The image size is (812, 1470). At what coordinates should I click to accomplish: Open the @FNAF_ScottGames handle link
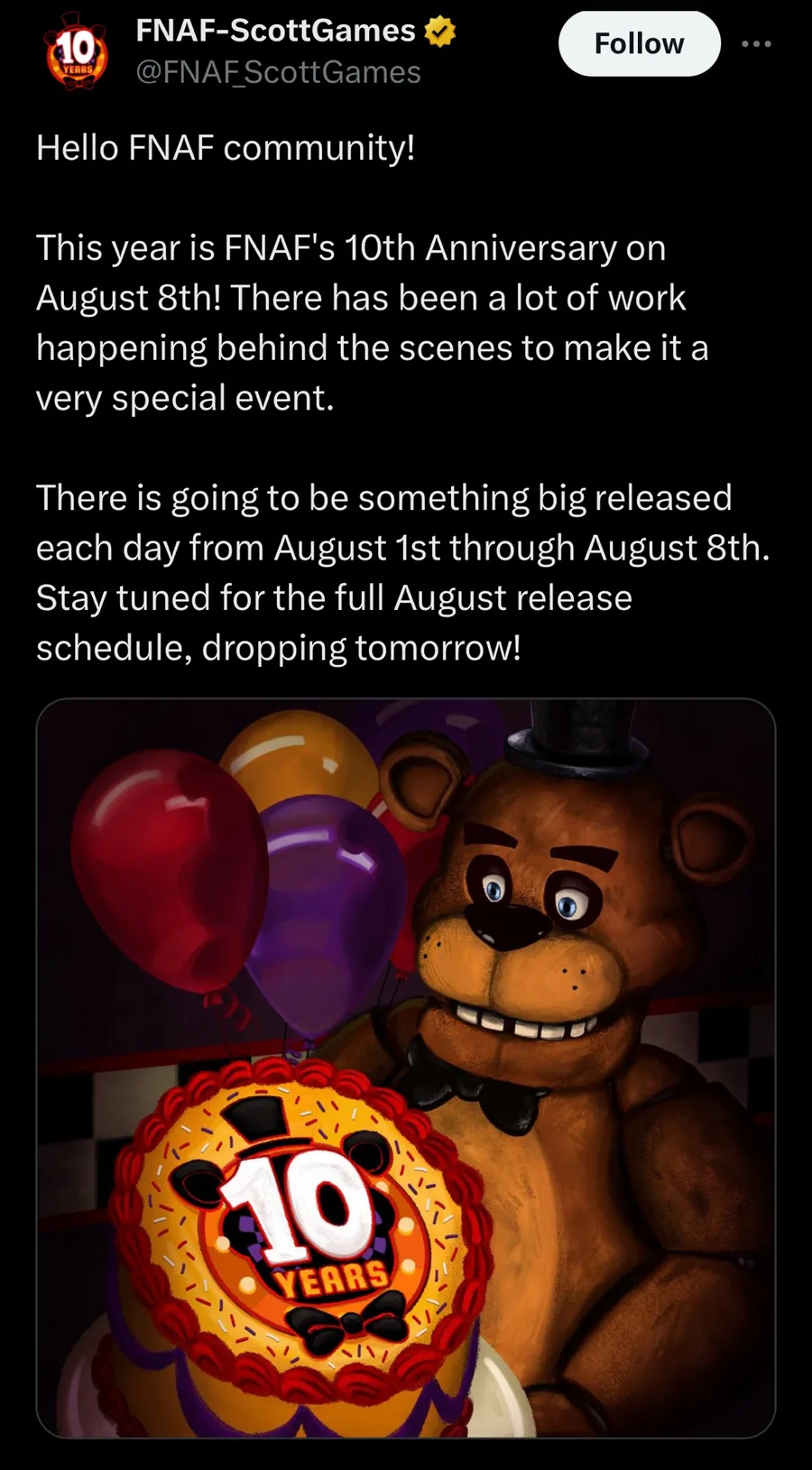pos(278,72)
